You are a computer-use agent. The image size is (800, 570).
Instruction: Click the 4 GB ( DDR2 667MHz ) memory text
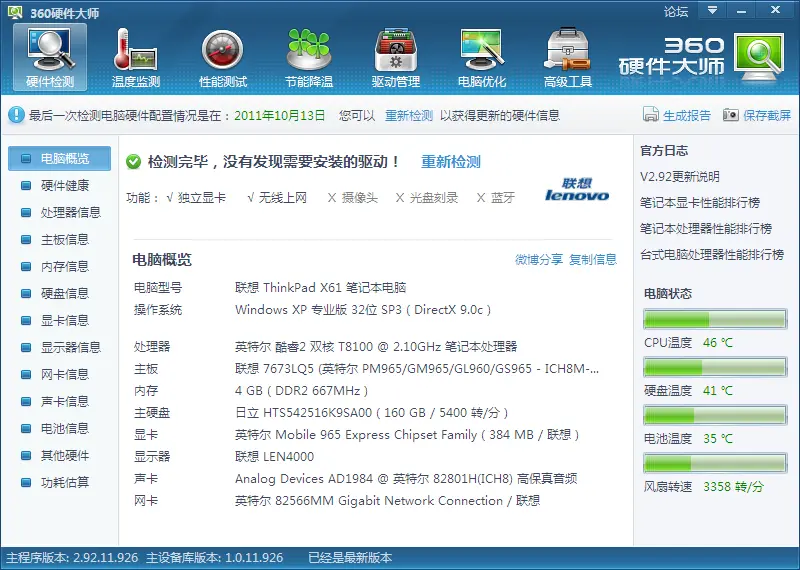pos(301,391)
